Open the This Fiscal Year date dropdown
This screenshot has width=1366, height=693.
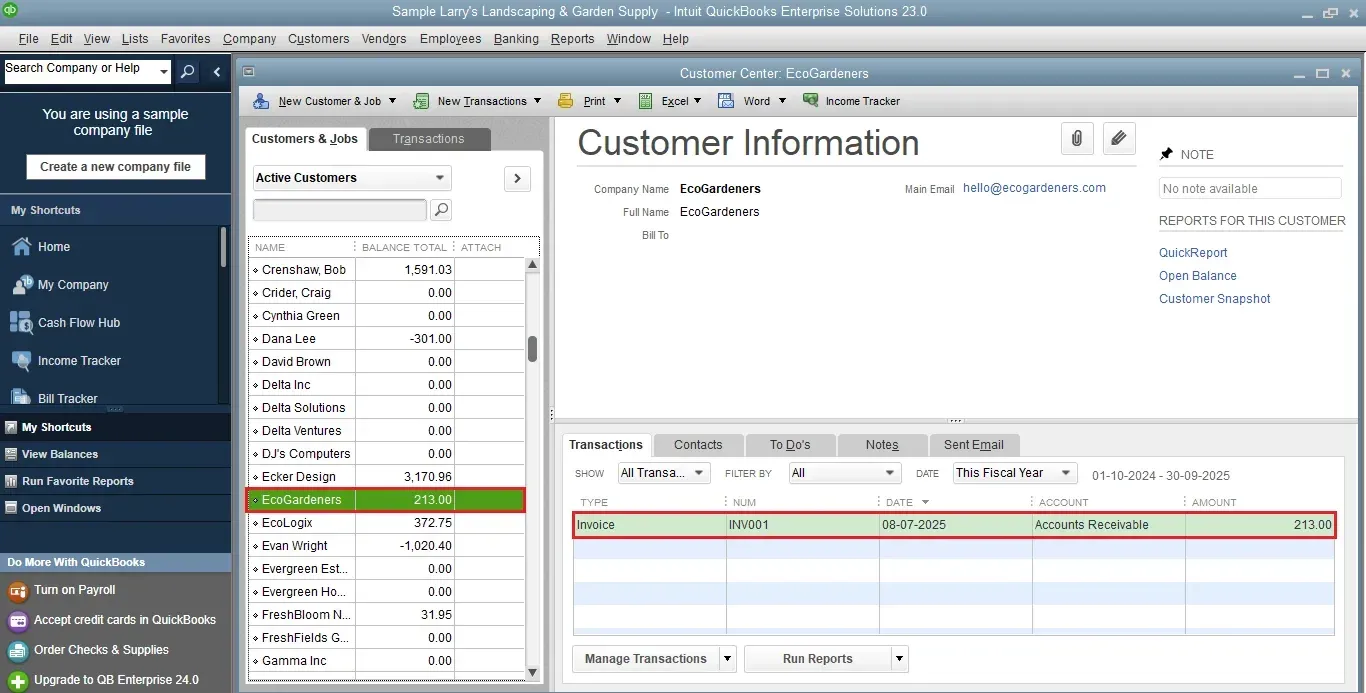pyautogui.click(x=1015, y=473)
